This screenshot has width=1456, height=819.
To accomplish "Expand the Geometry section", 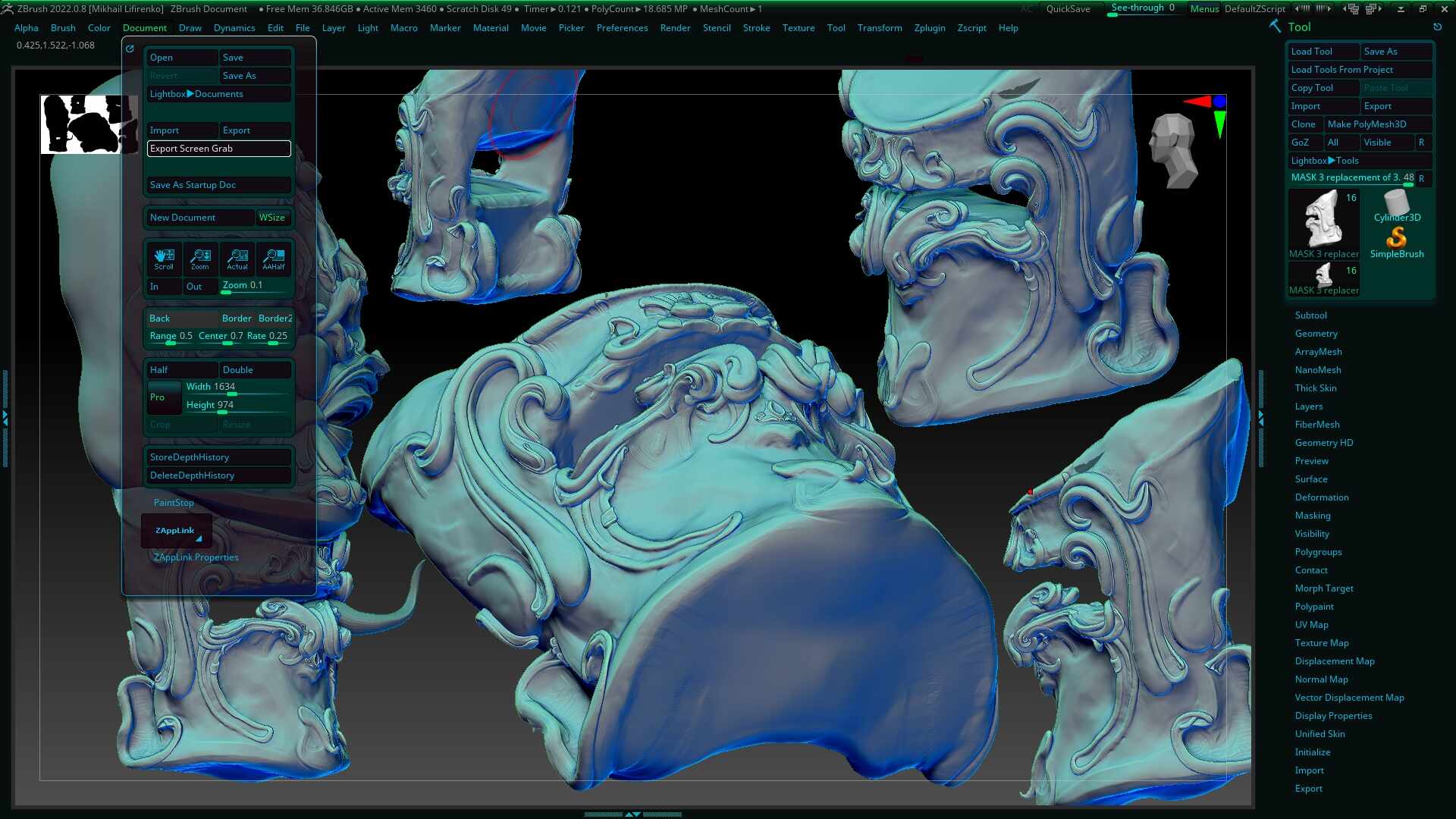I will (1316, 333).
